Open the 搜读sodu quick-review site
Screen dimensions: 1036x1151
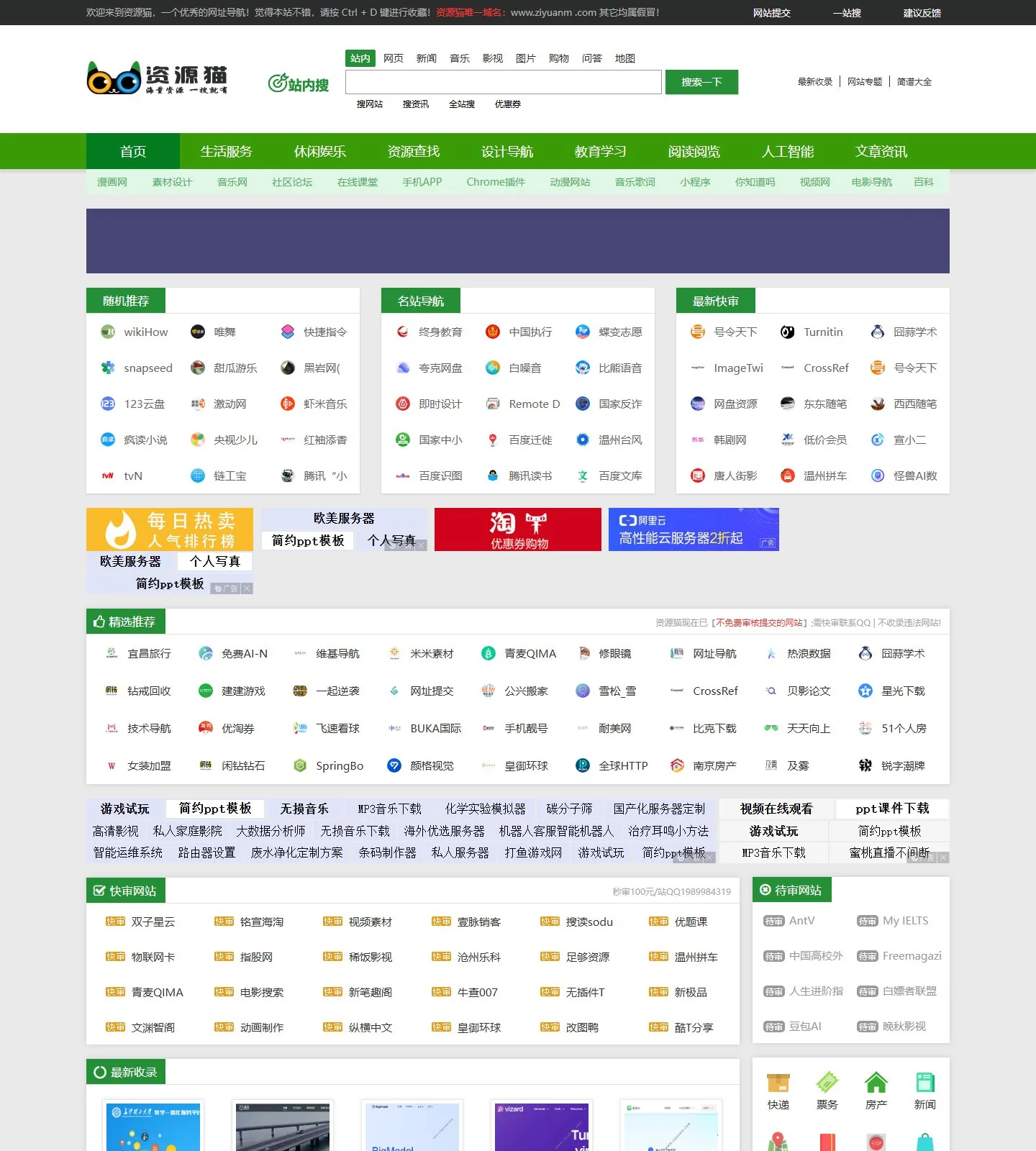589,922
